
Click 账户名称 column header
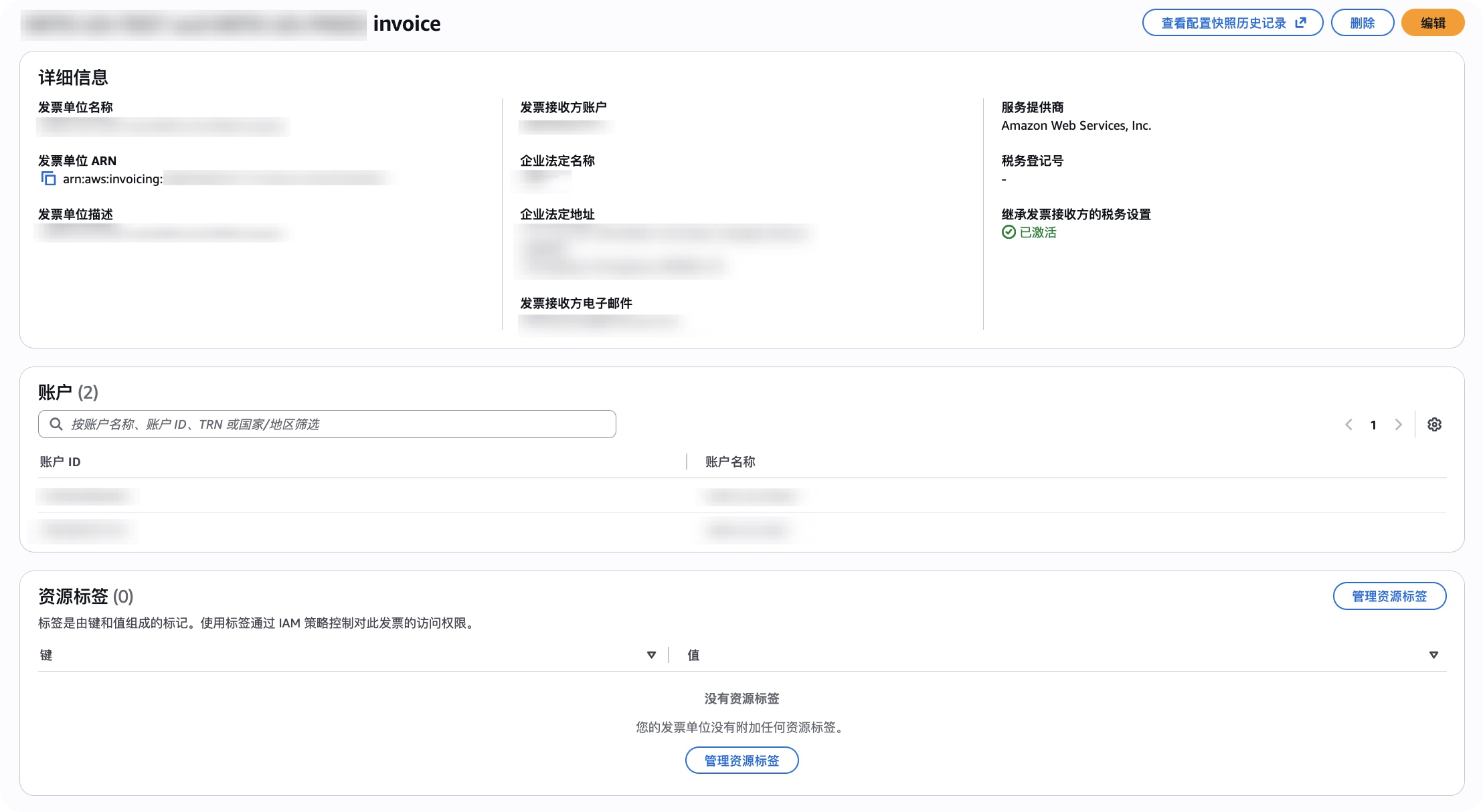pos(730,462)
